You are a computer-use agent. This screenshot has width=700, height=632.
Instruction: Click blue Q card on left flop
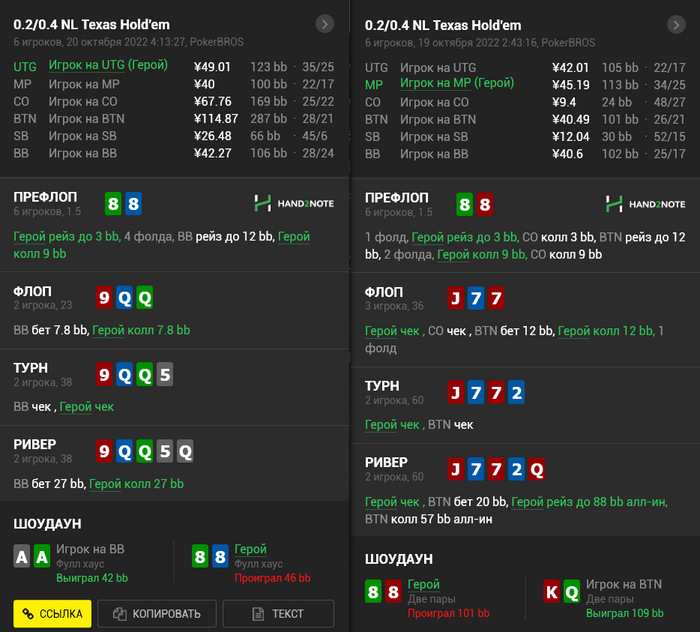[x=125, y=298]
